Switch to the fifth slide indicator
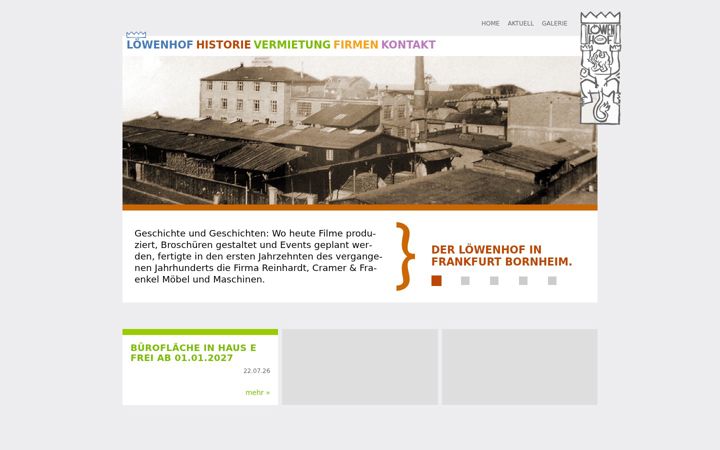The height and width of the screenshot is (450, 720). (x=552, y=281)
